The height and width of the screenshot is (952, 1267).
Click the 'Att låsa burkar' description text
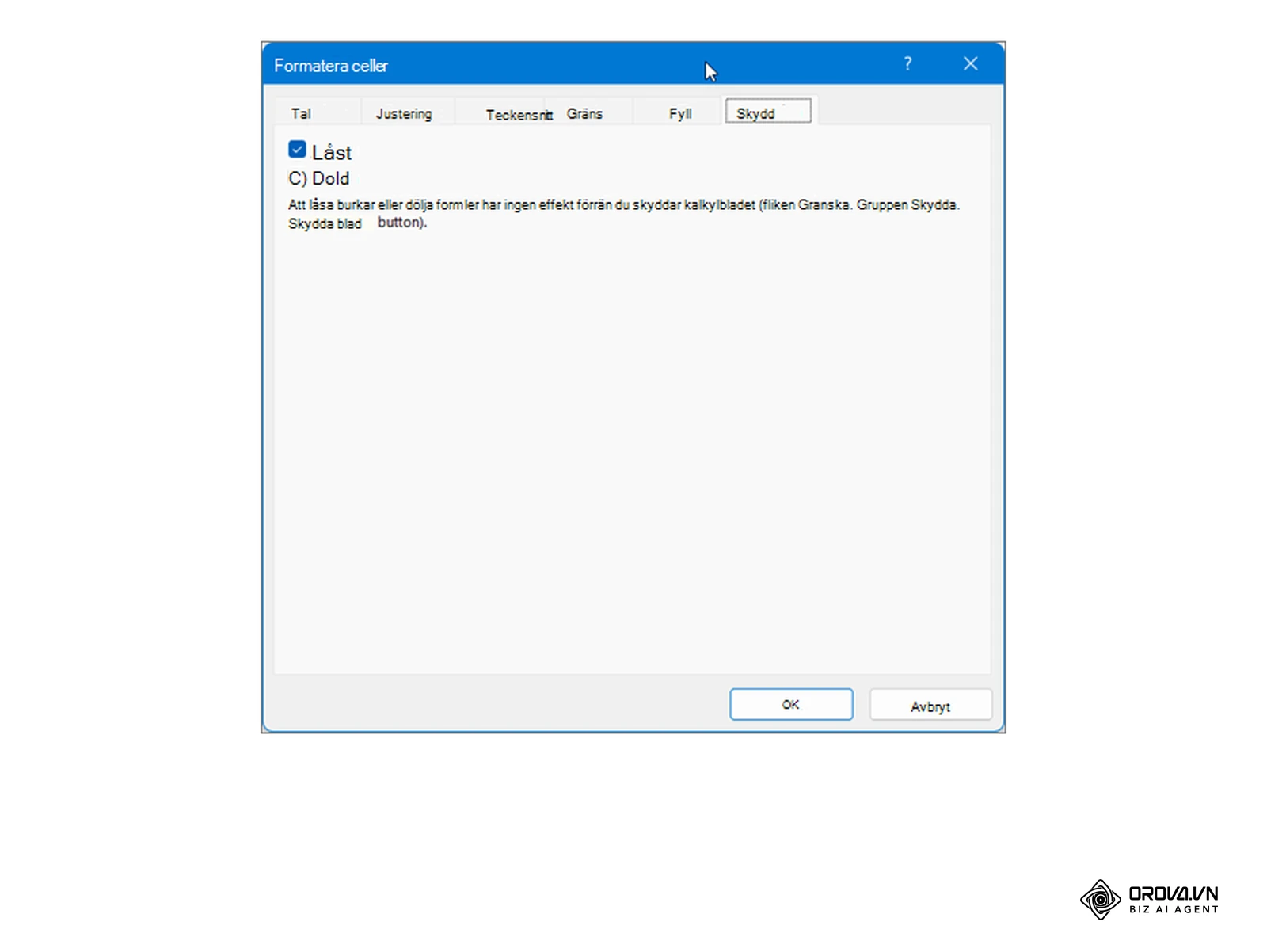(624, 214)
